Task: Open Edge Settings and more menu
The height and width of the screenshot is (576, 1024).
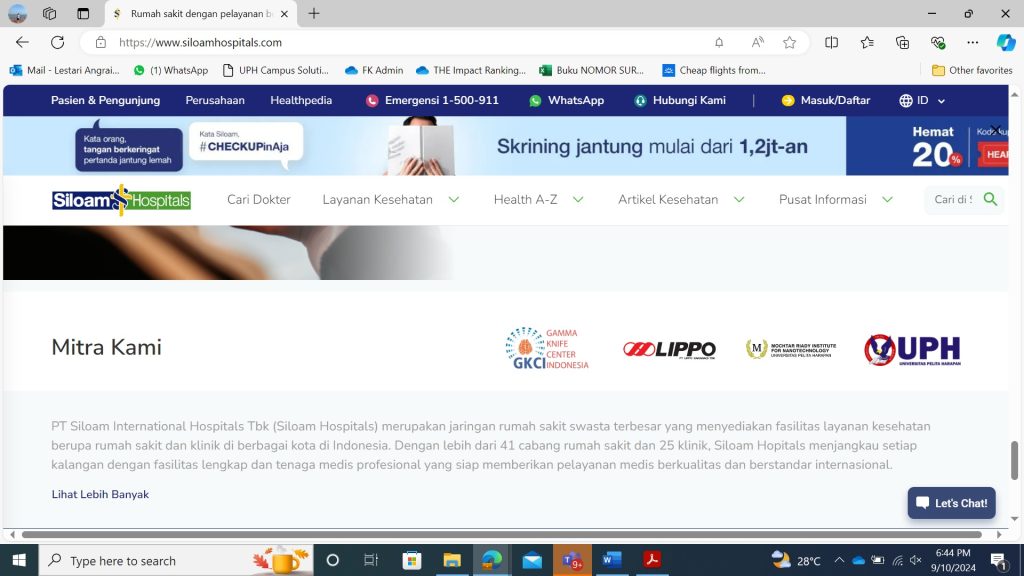Action: click(x=972, y=42)
